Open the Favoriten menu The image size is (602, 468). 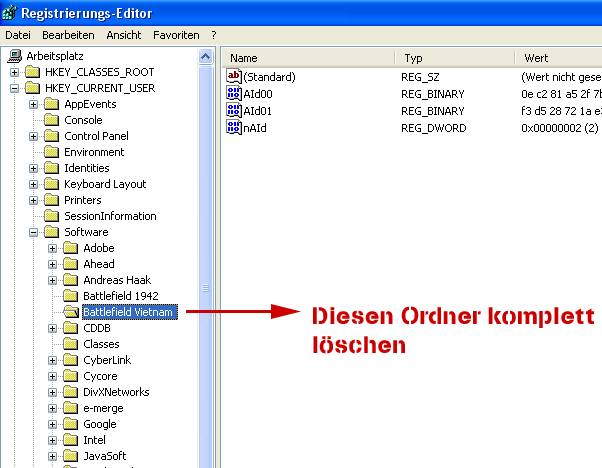point(176,35)
